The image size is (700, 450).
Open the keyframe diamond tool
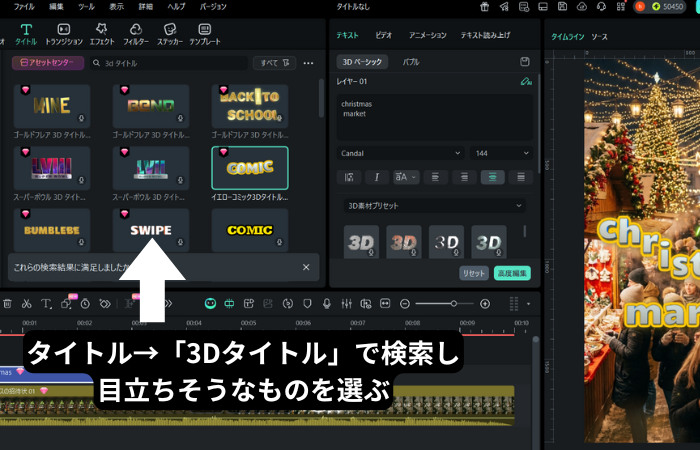(x=104, y=304)
